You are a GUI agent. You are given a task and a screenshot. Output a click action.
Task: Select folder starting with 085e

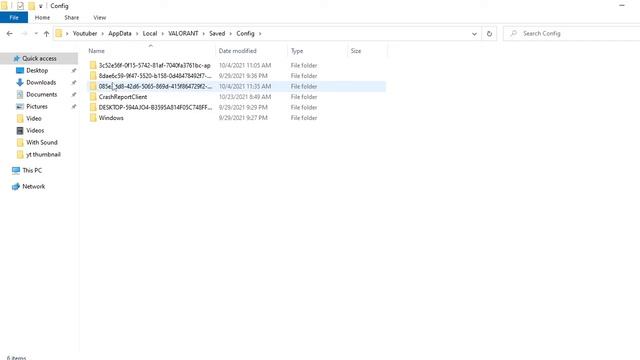156,87
